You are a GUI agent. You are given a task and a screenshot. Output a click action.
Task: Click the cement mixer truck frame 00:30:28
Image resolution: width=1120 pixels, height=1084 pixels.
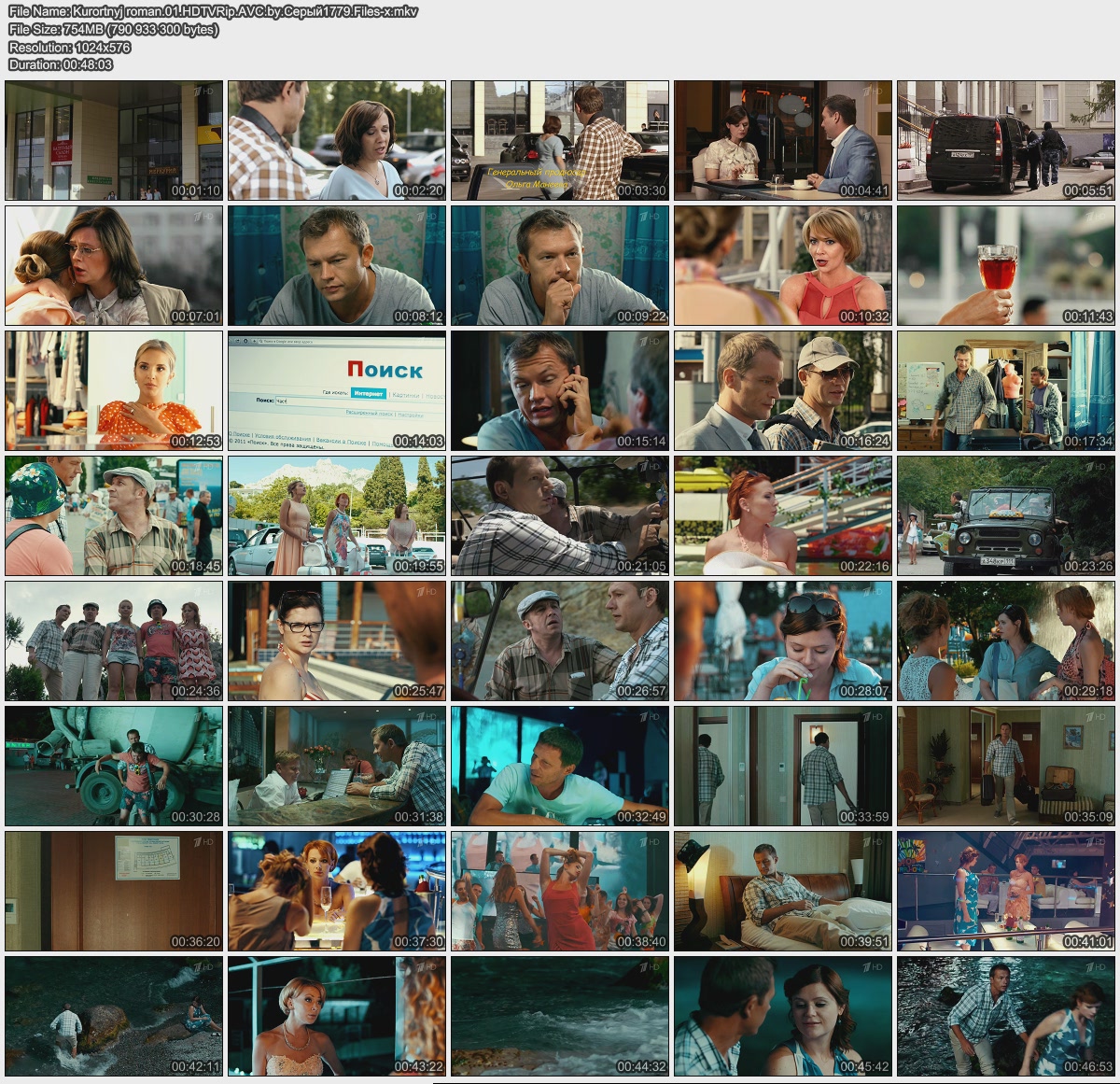point(114,766)
